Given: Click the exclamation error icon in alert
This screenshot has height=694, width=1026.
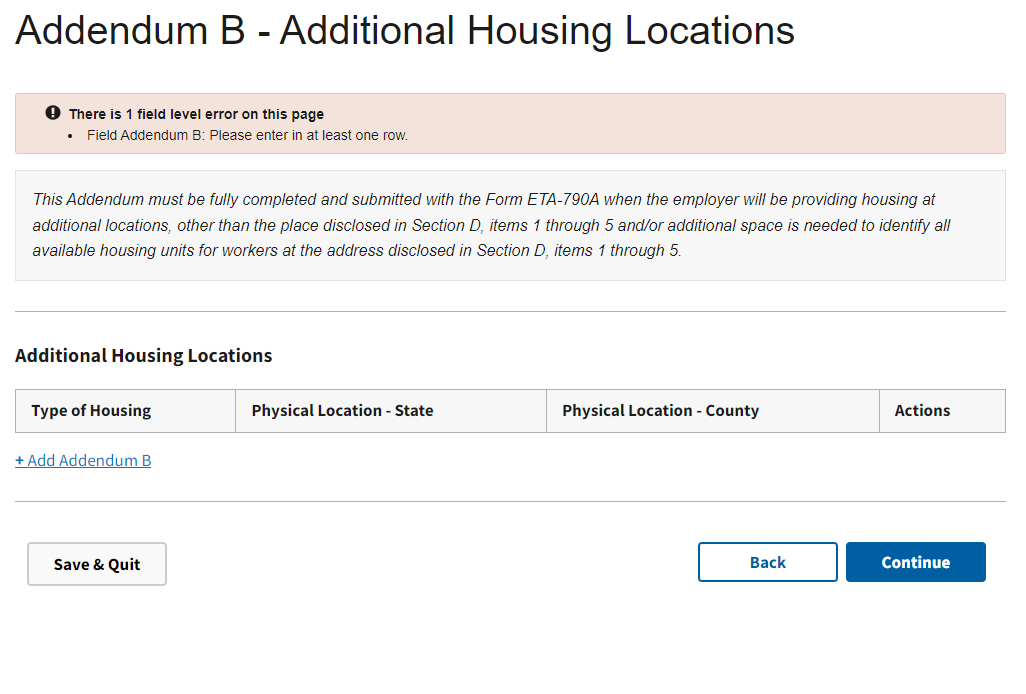Looking at the screenshot, I should (x=53, y=113).
